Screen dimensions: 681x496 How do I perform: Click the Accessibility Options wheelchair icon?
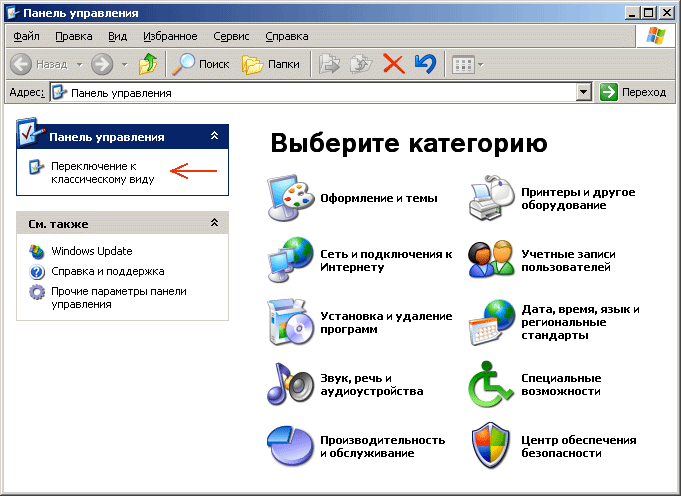492,384
